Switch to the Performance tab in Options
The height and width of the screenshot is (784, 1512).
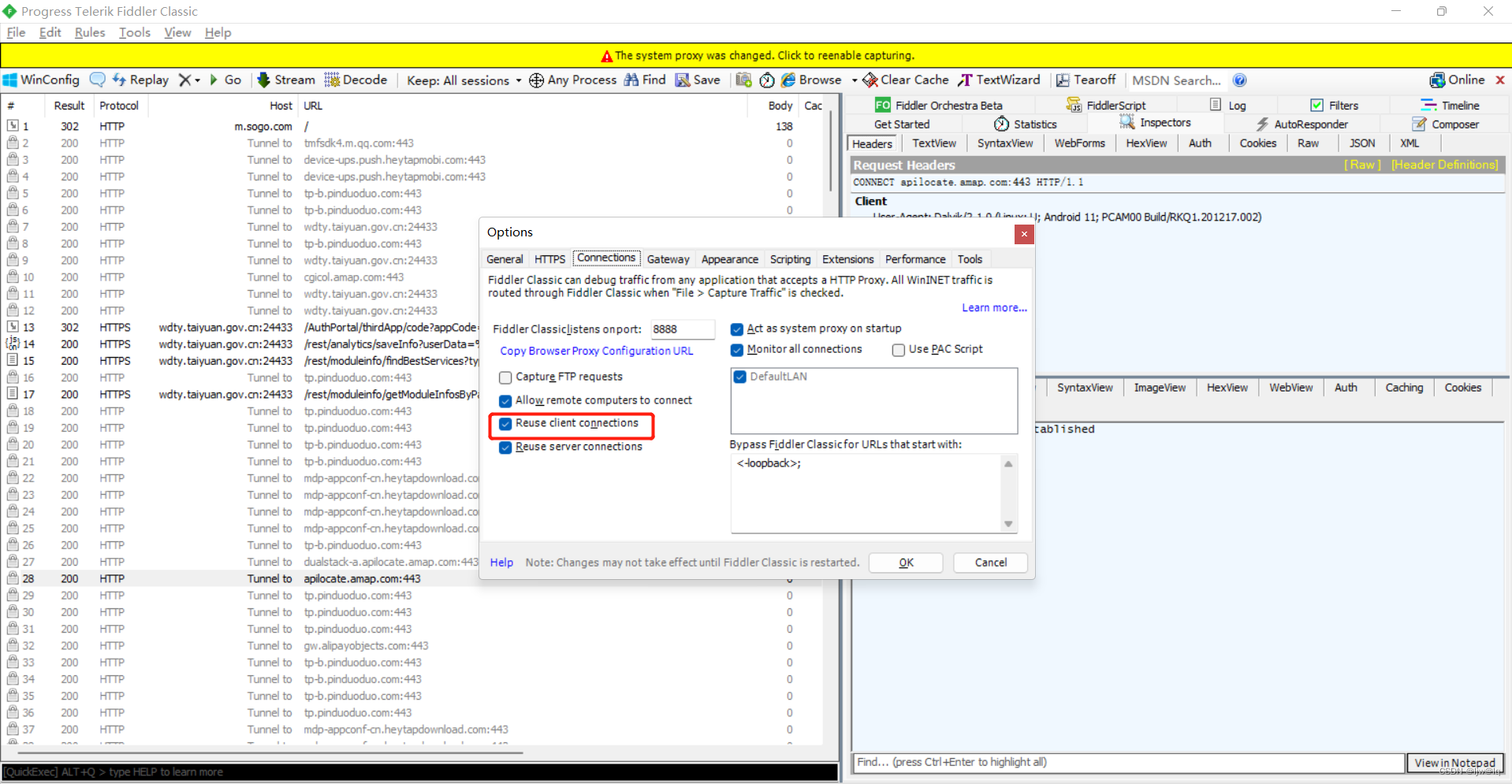click(x=914, y=259)
